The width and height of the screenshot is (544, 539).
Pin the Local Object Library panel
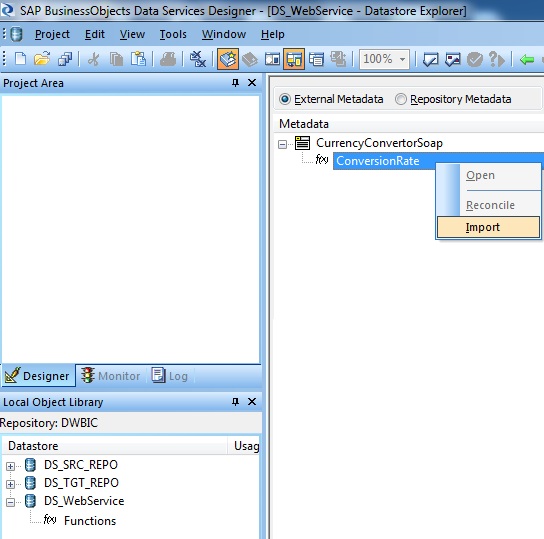235,402
